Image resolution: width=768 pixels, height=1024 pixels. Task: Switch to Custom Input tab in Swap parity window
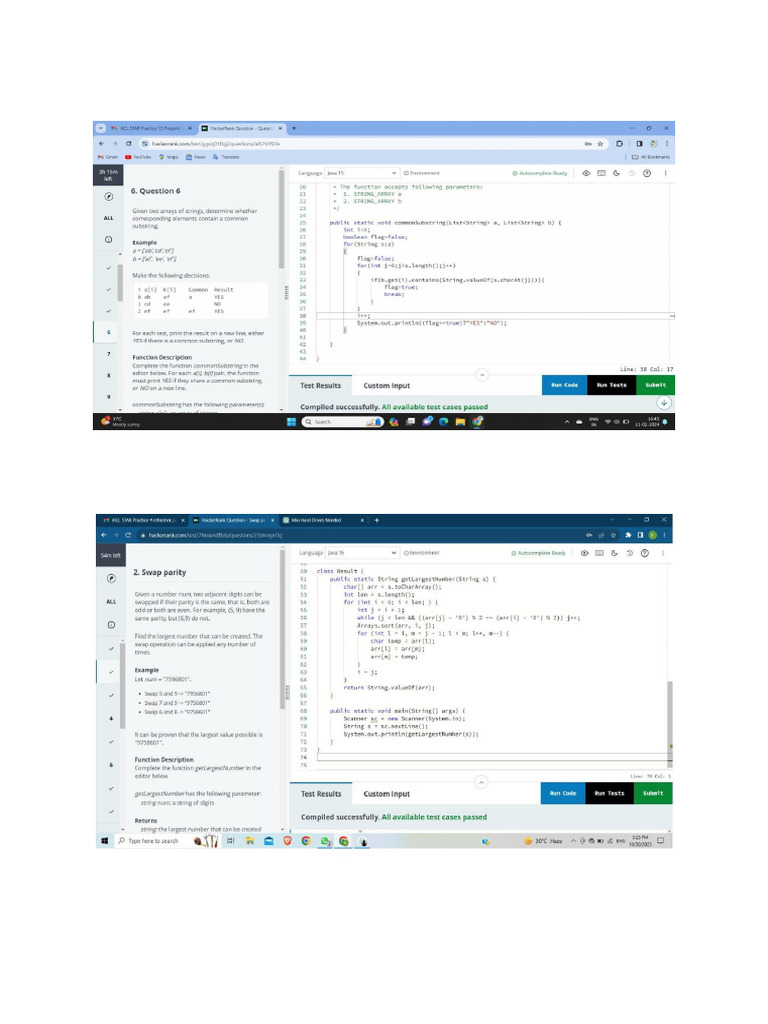point(387,793)
